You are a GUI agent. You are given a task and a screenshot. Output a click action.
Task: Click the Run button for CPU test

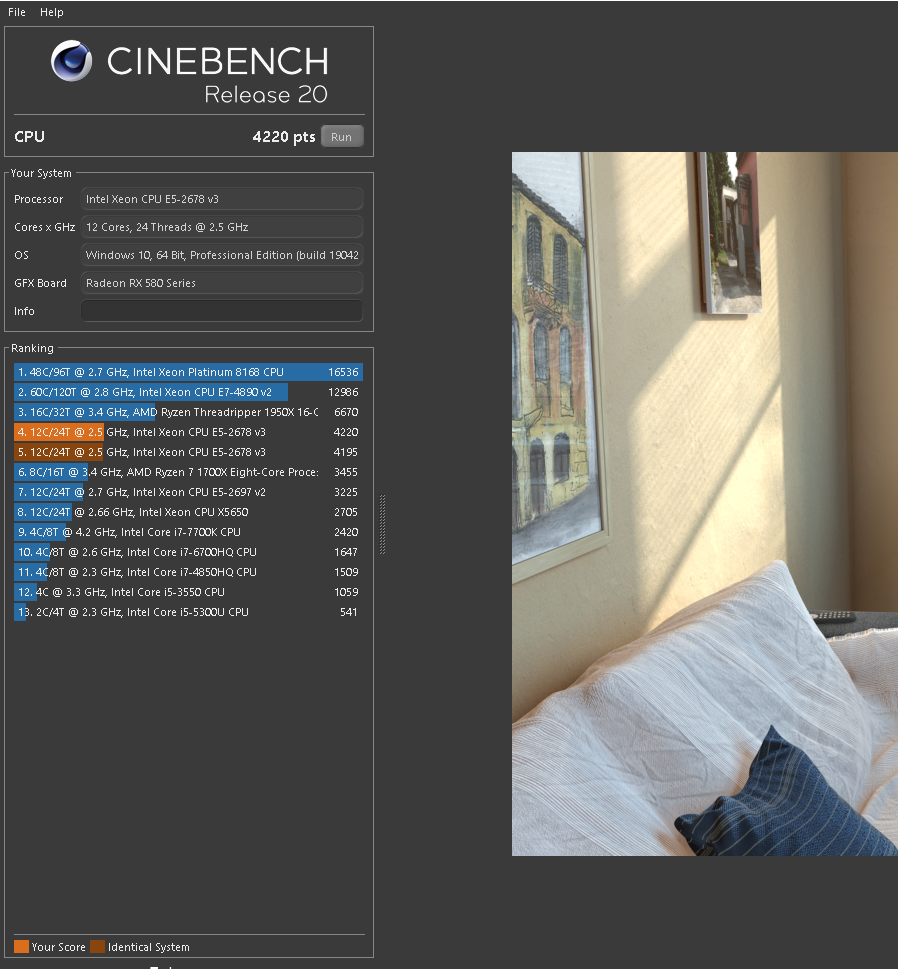coord(342,137)
